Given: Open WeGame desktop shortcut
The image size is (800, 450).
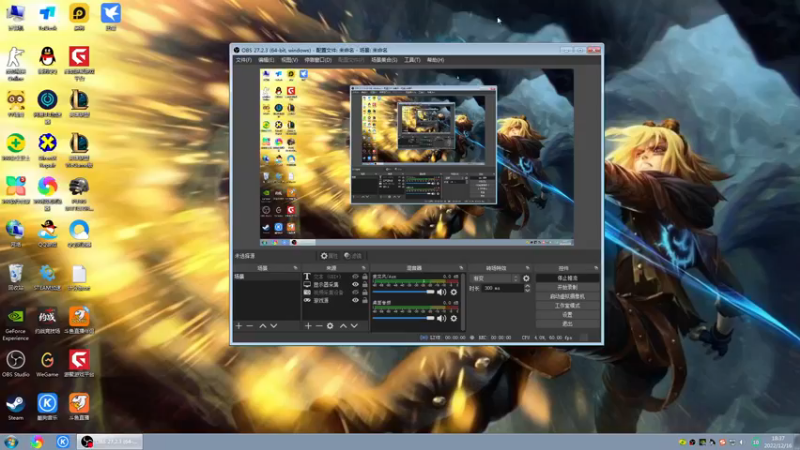Looking at the screenshot, I should [47, 364].
